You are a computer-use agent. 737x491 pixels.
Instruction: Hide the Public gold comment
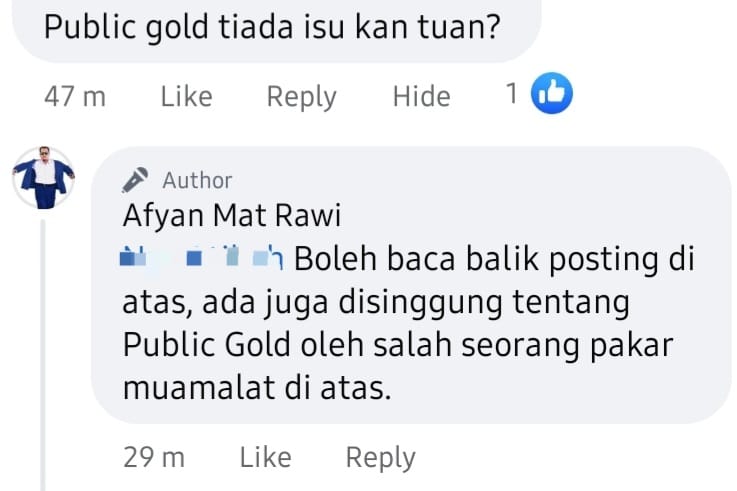(422, 96)
